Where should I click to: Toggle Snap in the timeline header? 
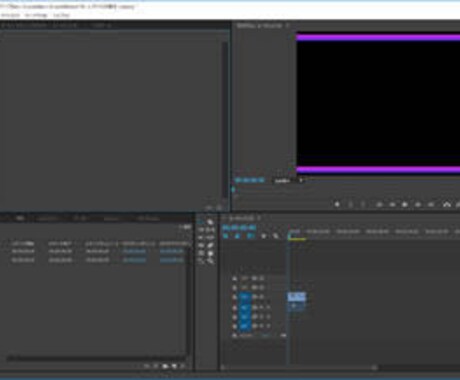point(237,236)
